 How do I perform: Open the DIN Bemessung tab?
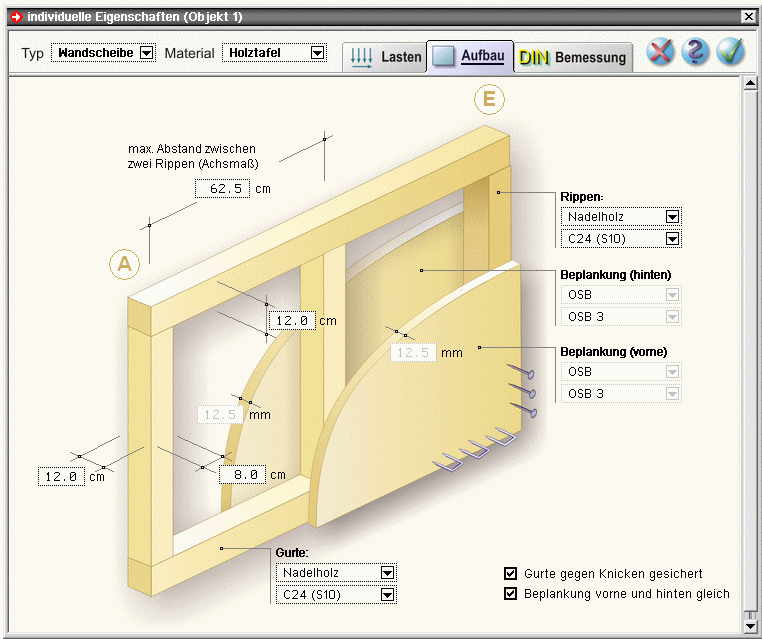coord(574,58)
